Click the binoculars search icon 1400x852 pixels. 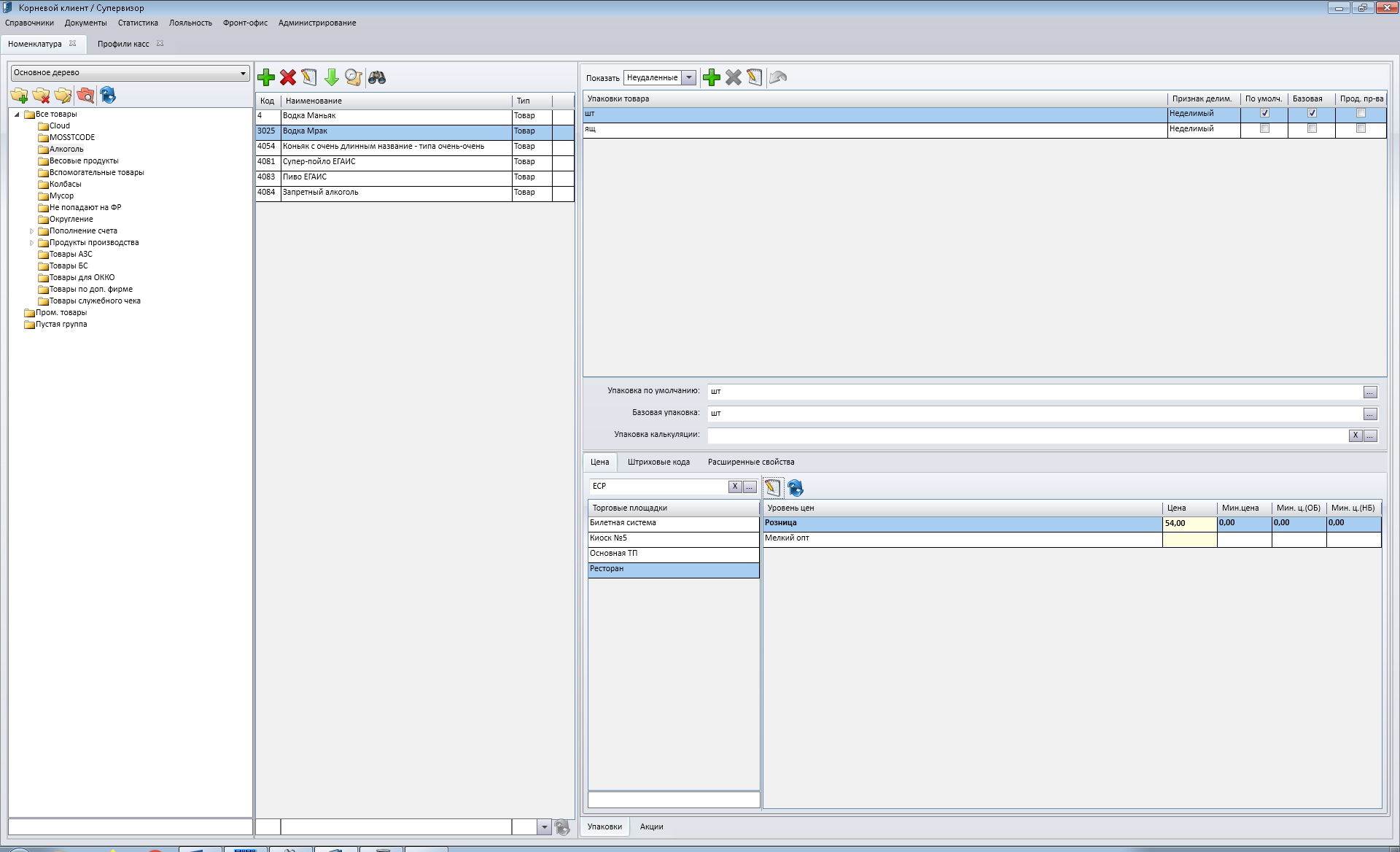(x=377, y=77)
